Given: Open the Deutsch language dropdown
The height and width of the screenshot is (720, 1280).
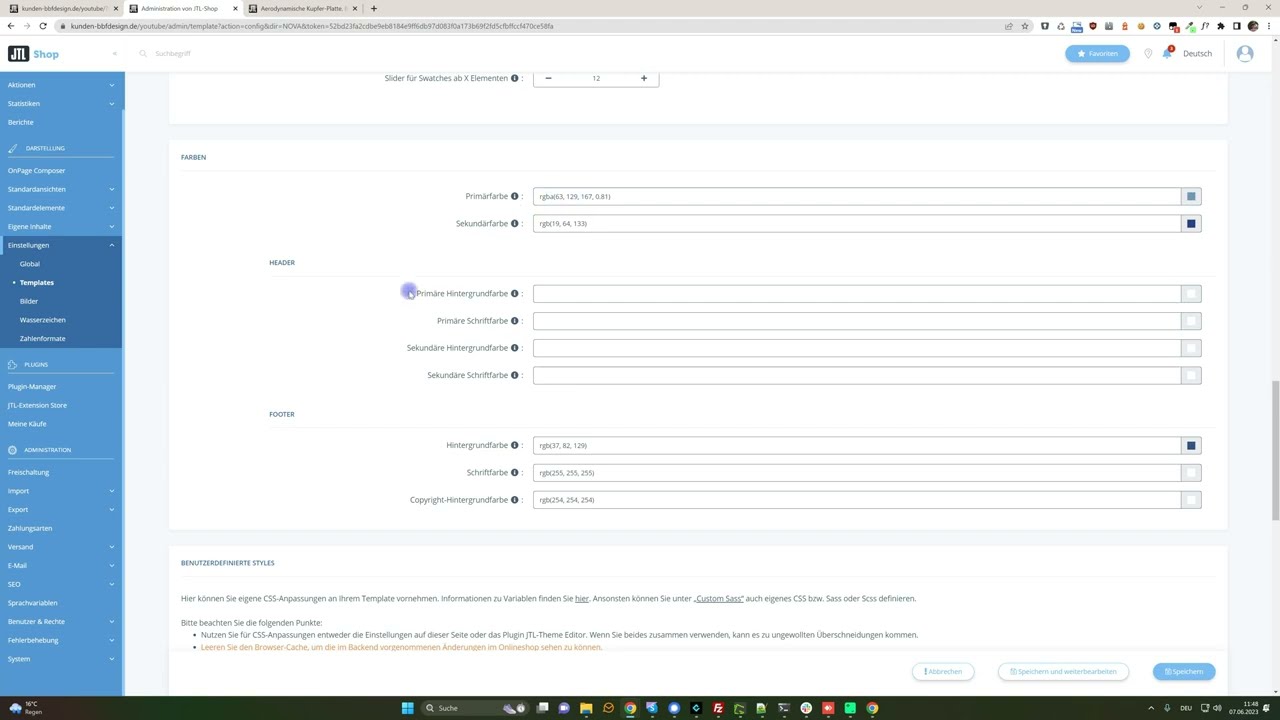Looking at the screenshot, I should (x=1197, y=54).
